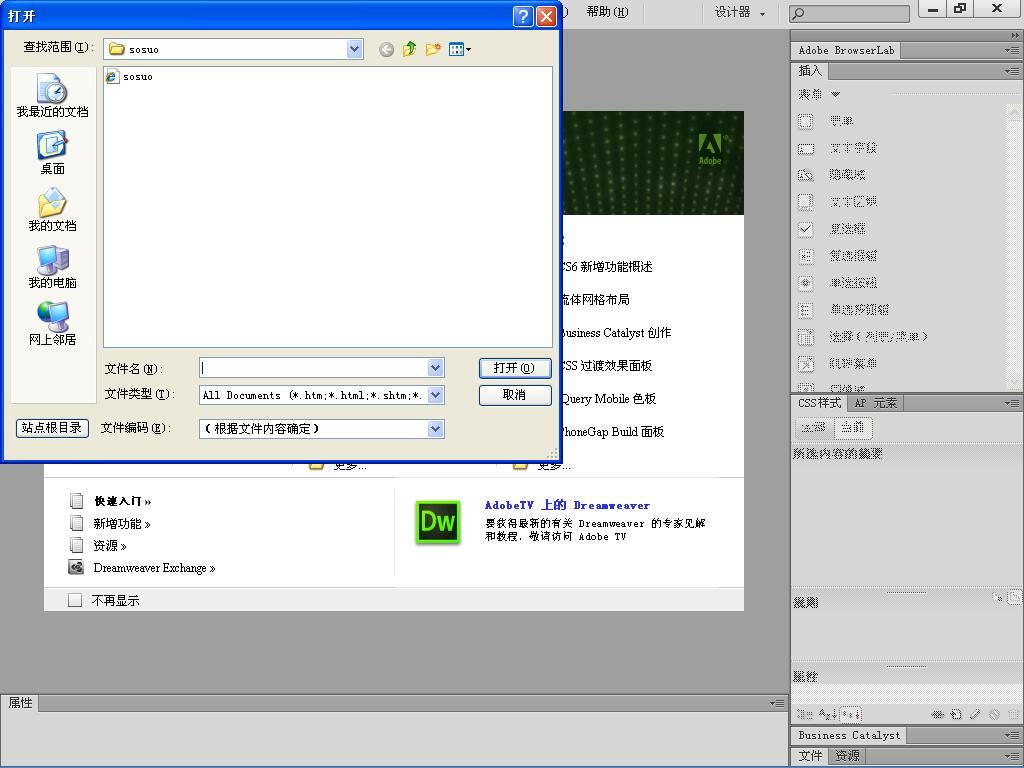Toggle the 不再显示 checkbox

(75, 600)
